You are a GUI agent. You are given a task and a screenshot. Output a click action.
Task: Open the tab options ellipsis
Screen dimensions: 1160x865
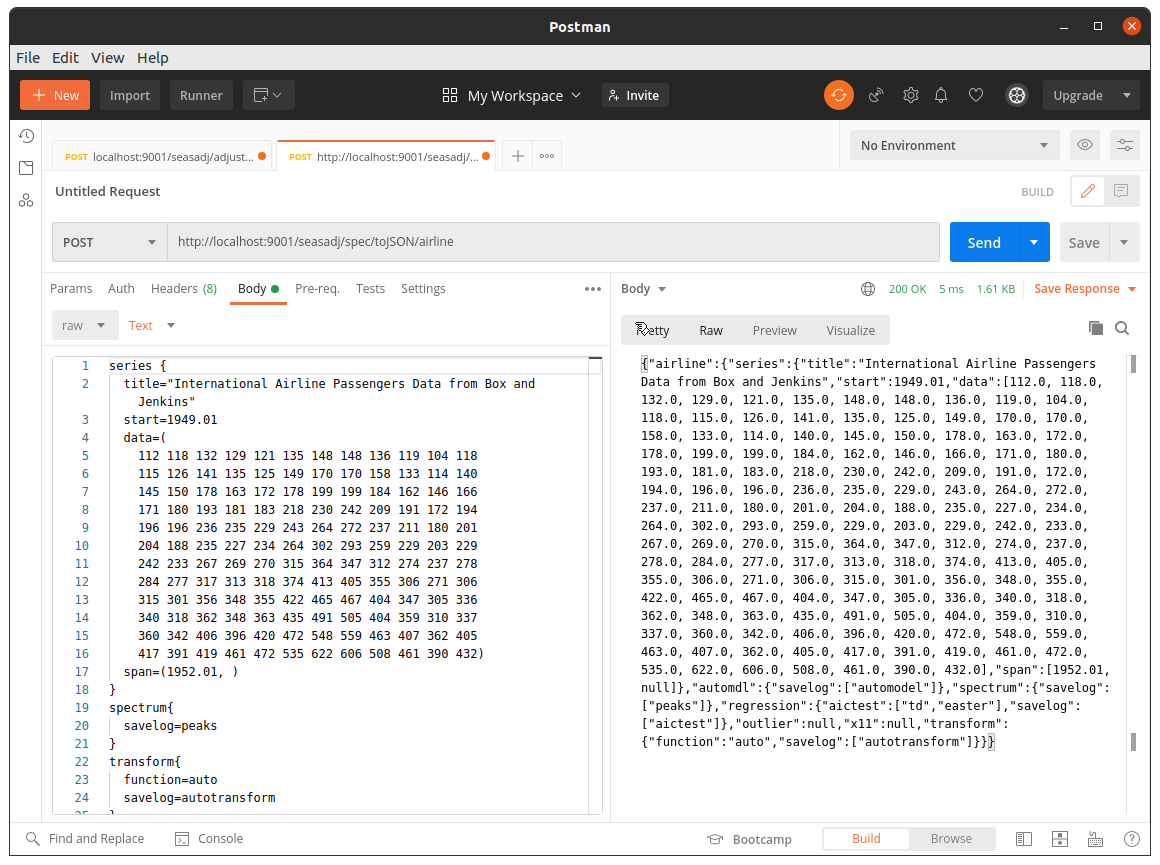point(547,156)
